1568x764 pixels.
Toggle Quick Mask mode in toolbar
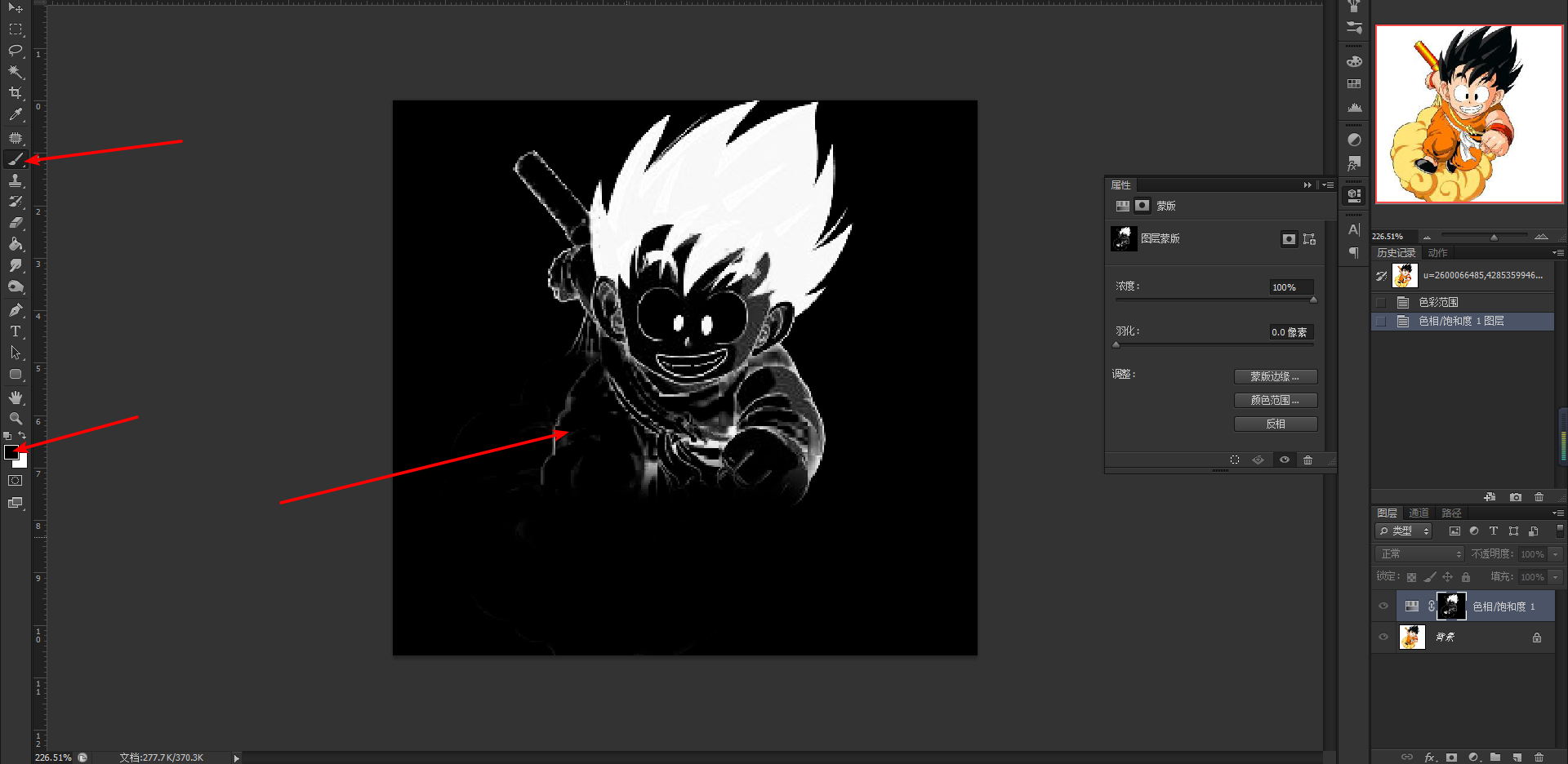tap(16, 481)
